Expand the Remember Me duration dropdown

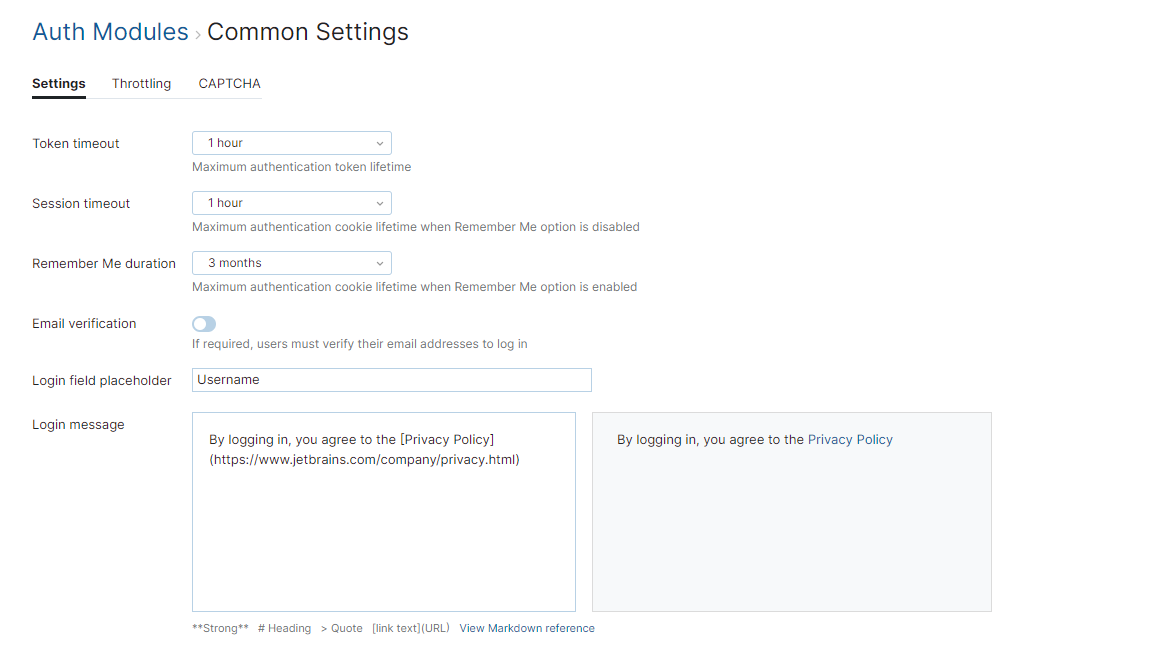(291, 263)
